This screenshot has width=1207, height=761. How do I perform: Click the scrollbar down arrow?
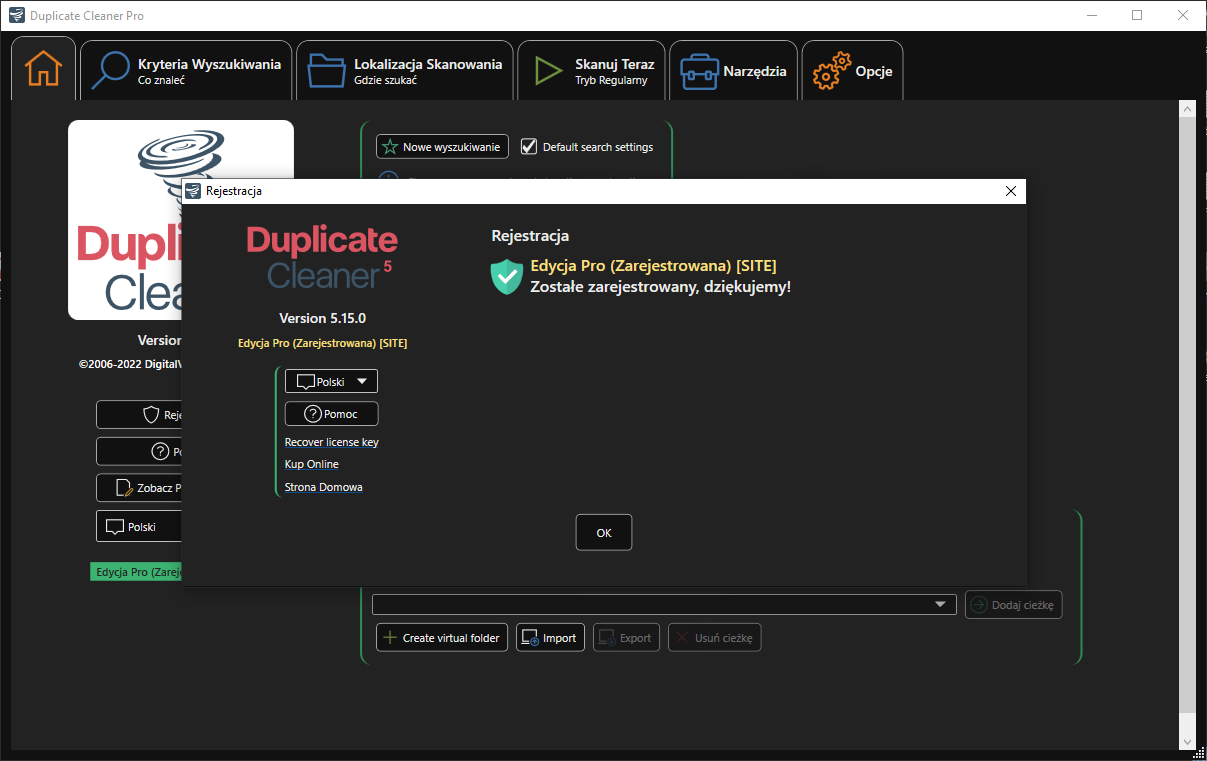pos(1188,742)
